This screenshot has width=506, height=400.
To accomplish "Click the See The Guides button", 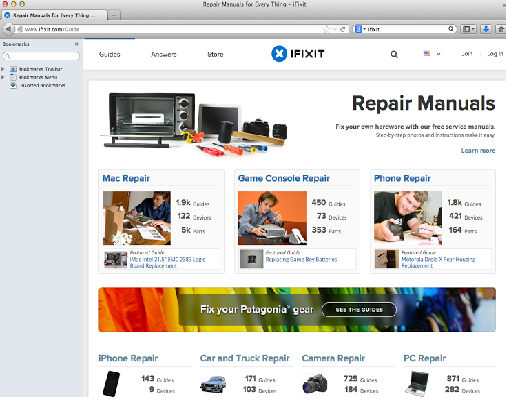I will (359, 310).
